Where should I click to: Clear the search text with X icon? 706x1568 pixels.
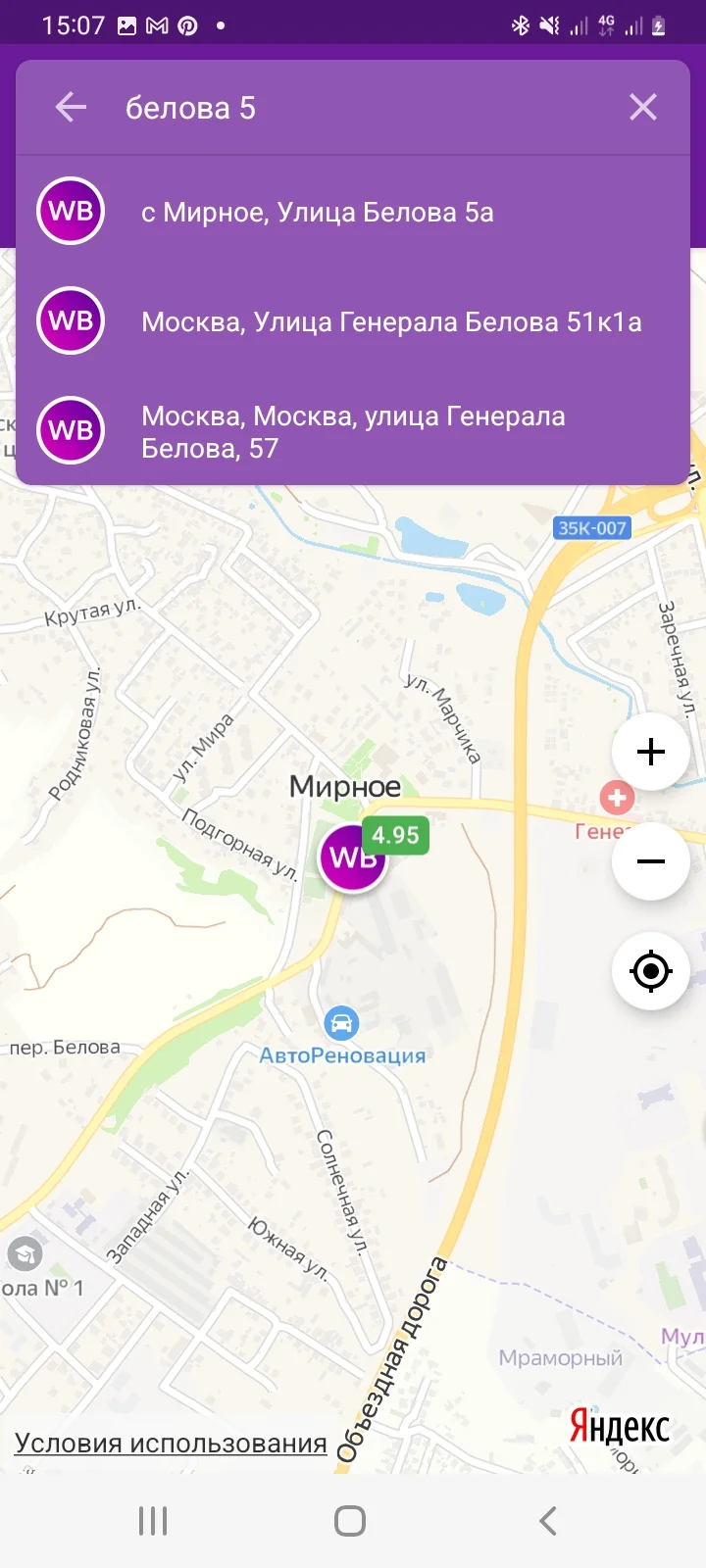point(643,107)
